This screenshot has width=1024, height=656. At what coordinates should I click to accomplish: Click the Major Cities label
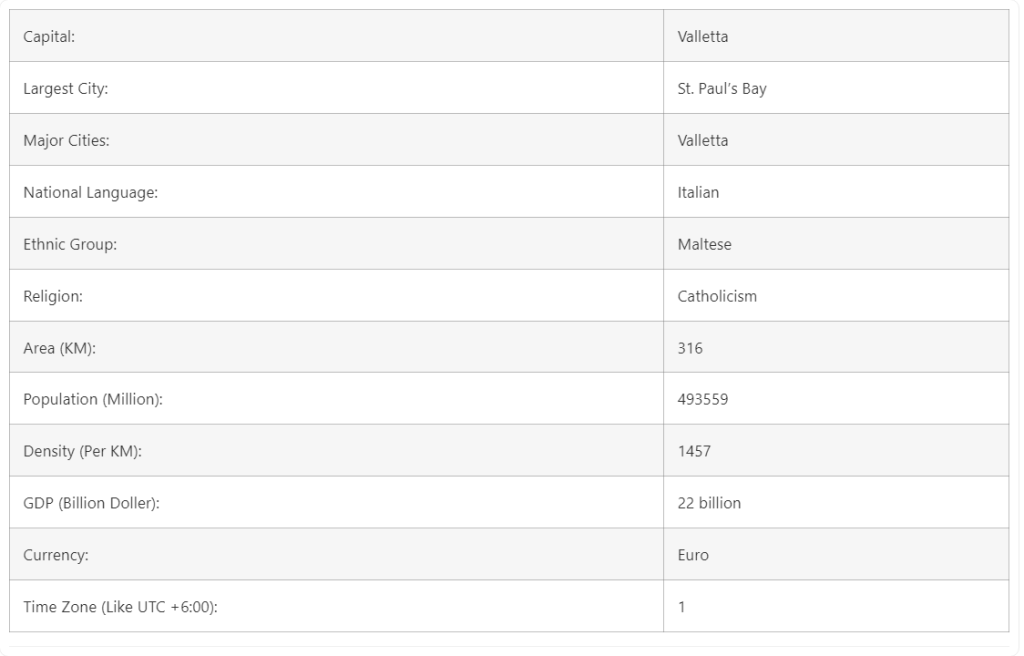pyautogui.click(x=66, y=141)
